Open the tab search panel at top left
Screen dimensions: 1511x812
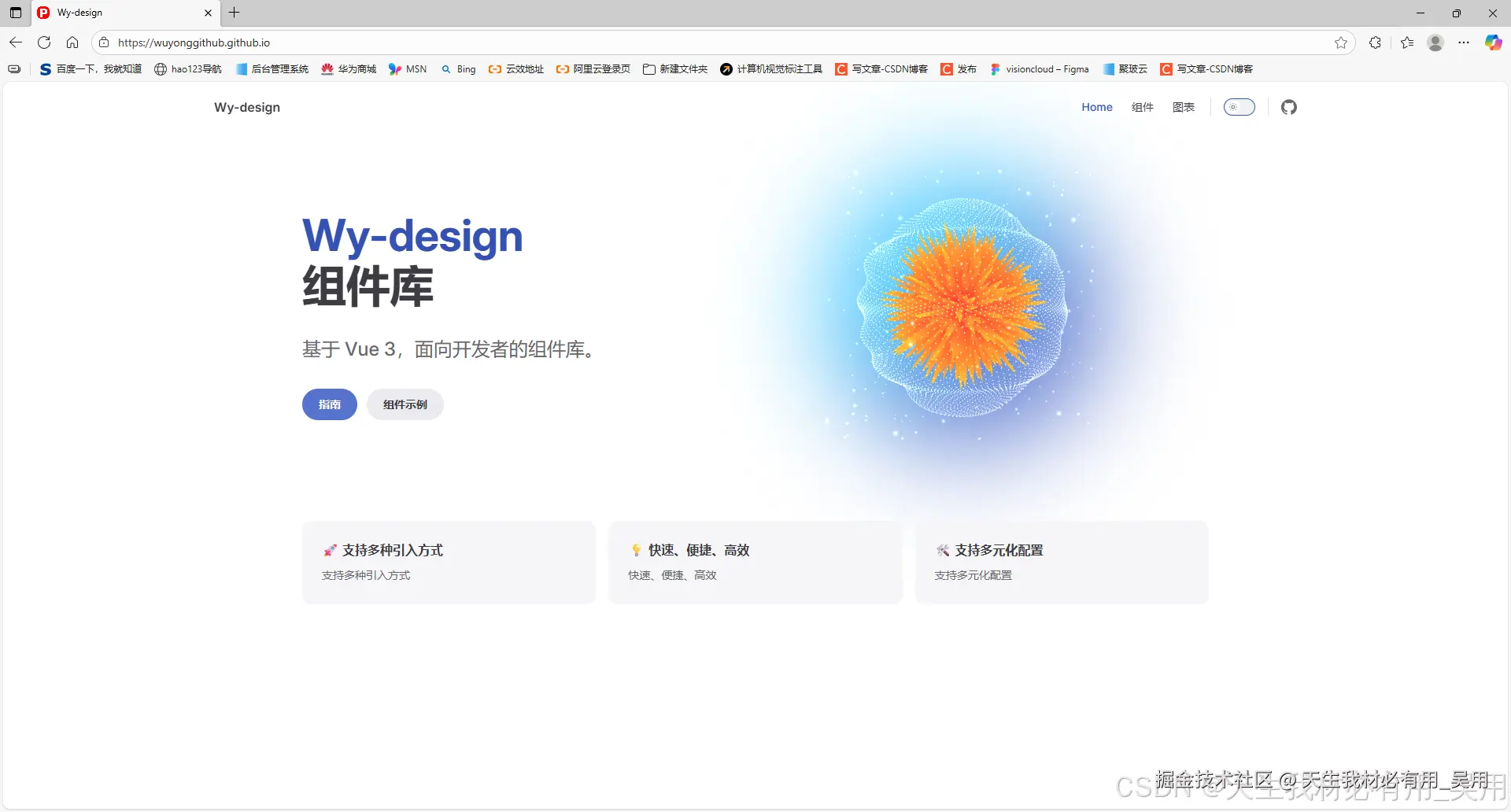[14, 13]
